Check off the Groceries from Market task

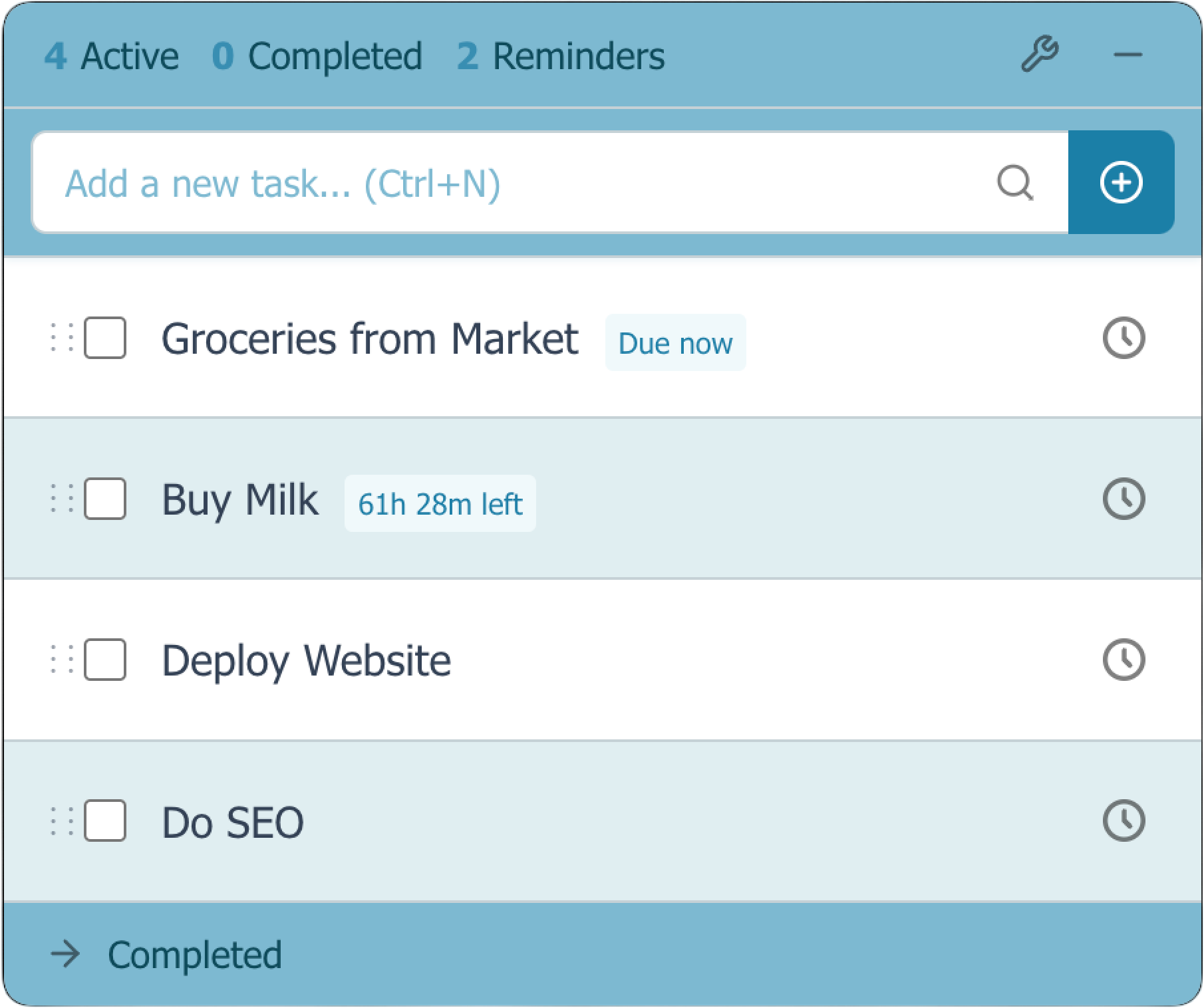point(104,338)
